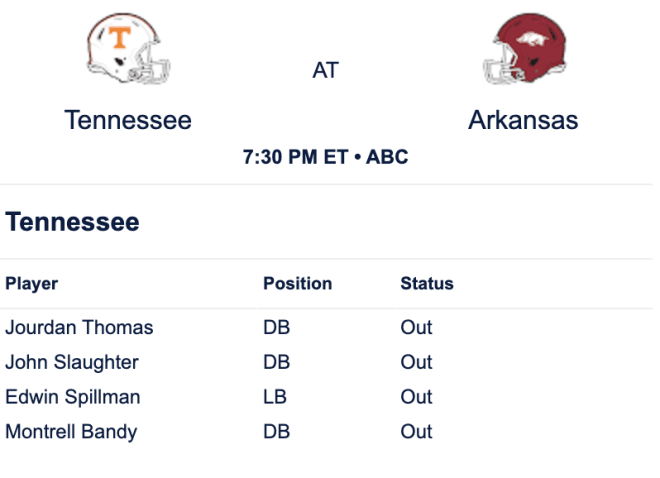Open Edwin Spillman player entry
This screenshot has width=660, height=478.
(73, 397)
